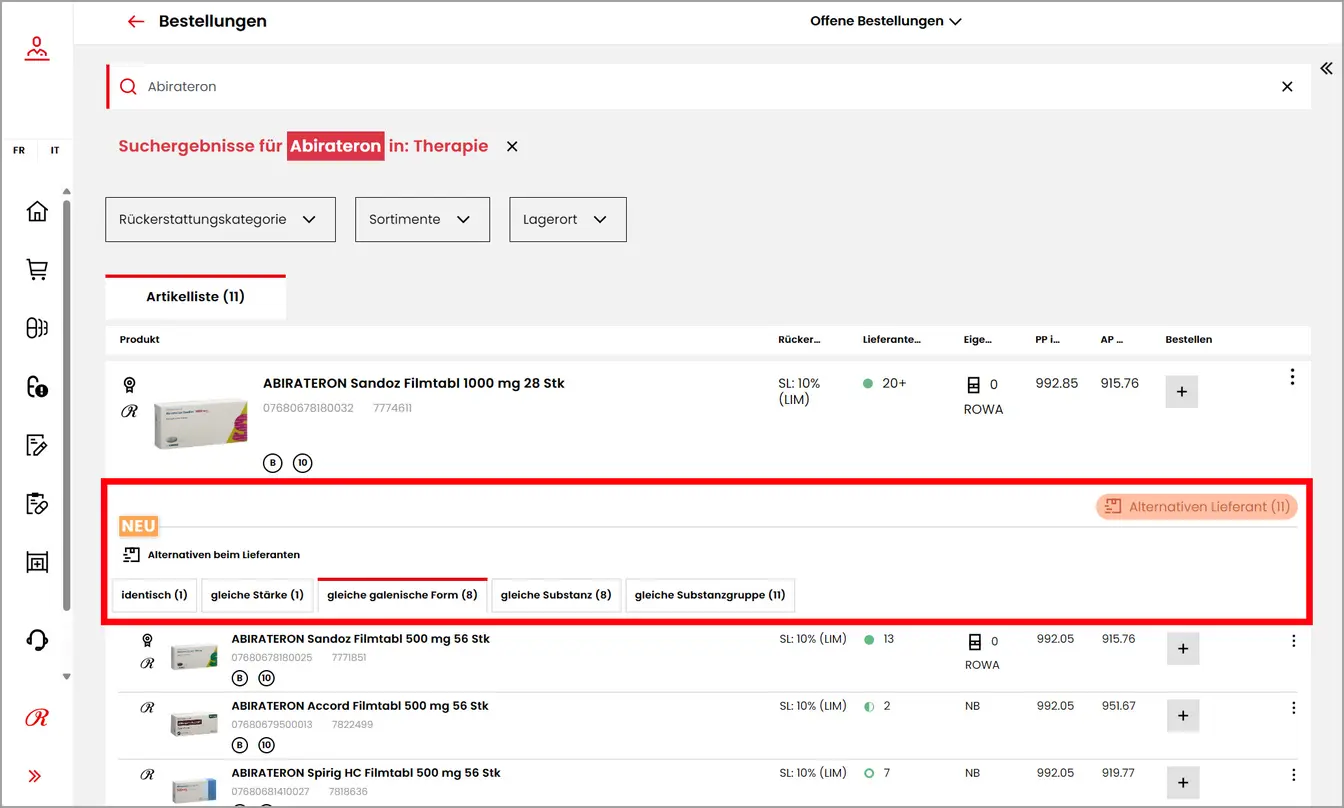Click the award badge icon on Sandoz 1000 mg
Viewport: 1344px width, 808px height.
[129, 385]
